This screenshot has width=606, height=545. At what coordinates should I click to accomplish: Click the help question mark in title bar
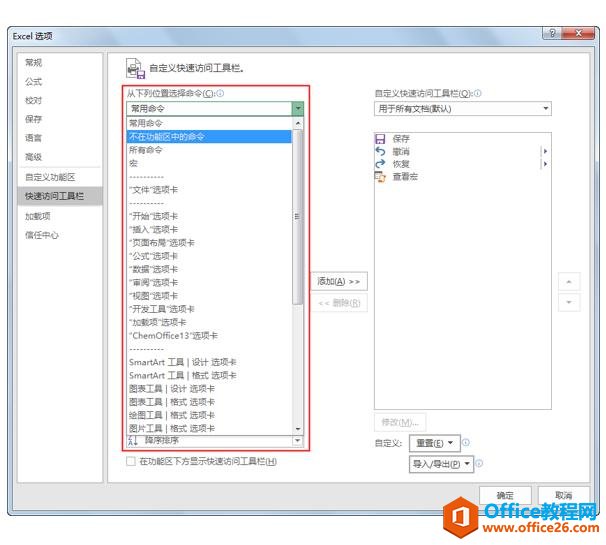tap(552, 33)
